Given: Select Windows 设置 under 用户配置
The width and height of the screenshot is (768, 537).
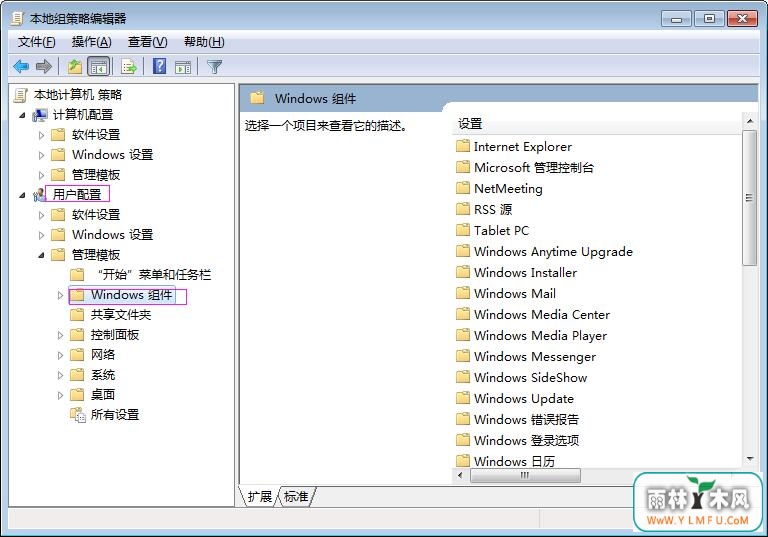Looking at the screenshot, I should 113,235.
